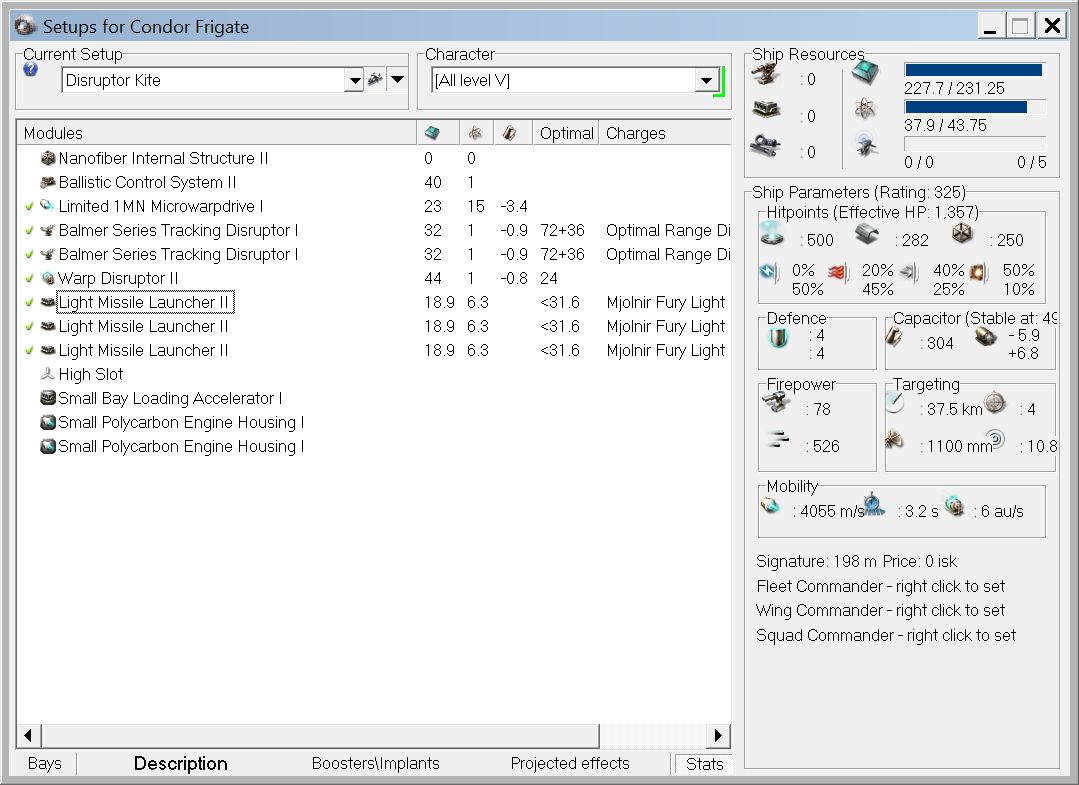Click the drone bandwidth icon
1079x785 pixels.
tap(865, 144)
